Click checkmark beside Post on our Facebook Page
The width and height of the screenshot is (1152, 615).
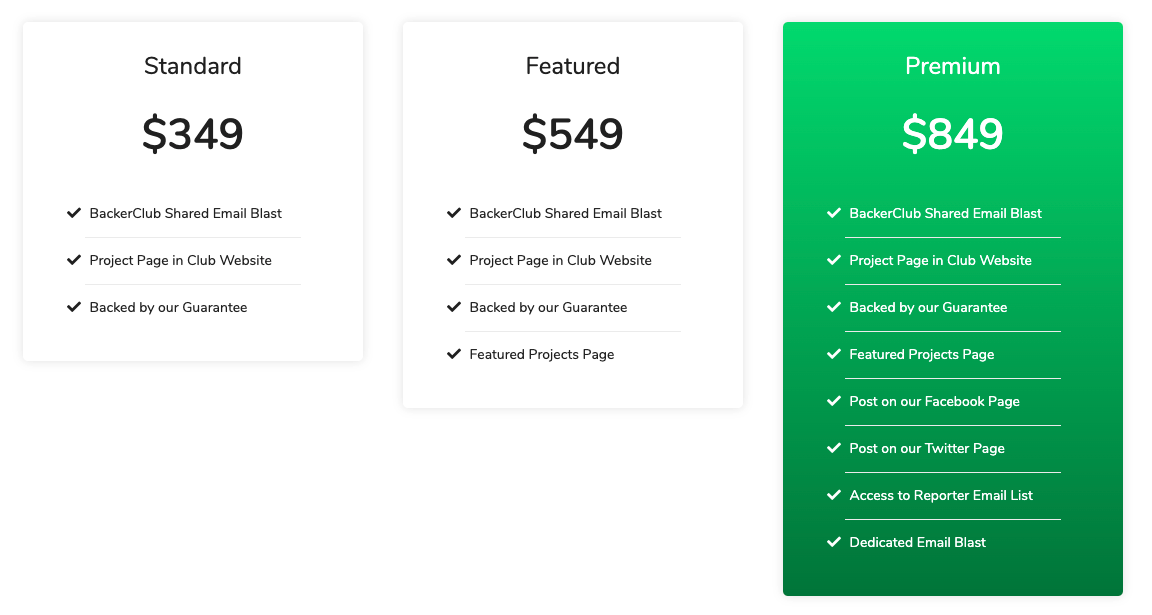(833, 401)
